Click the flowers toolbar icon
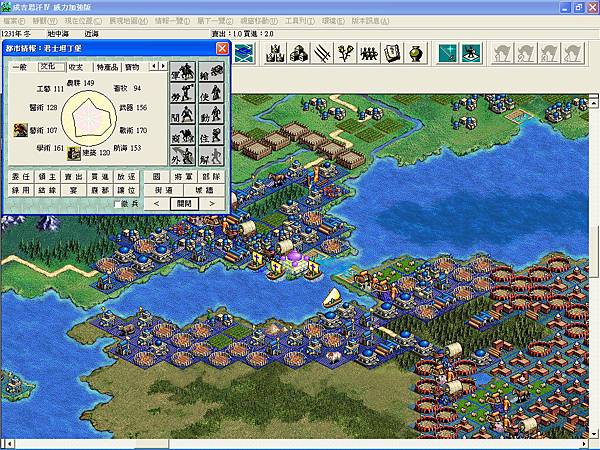600x450 pixels. tap(346, 53)
